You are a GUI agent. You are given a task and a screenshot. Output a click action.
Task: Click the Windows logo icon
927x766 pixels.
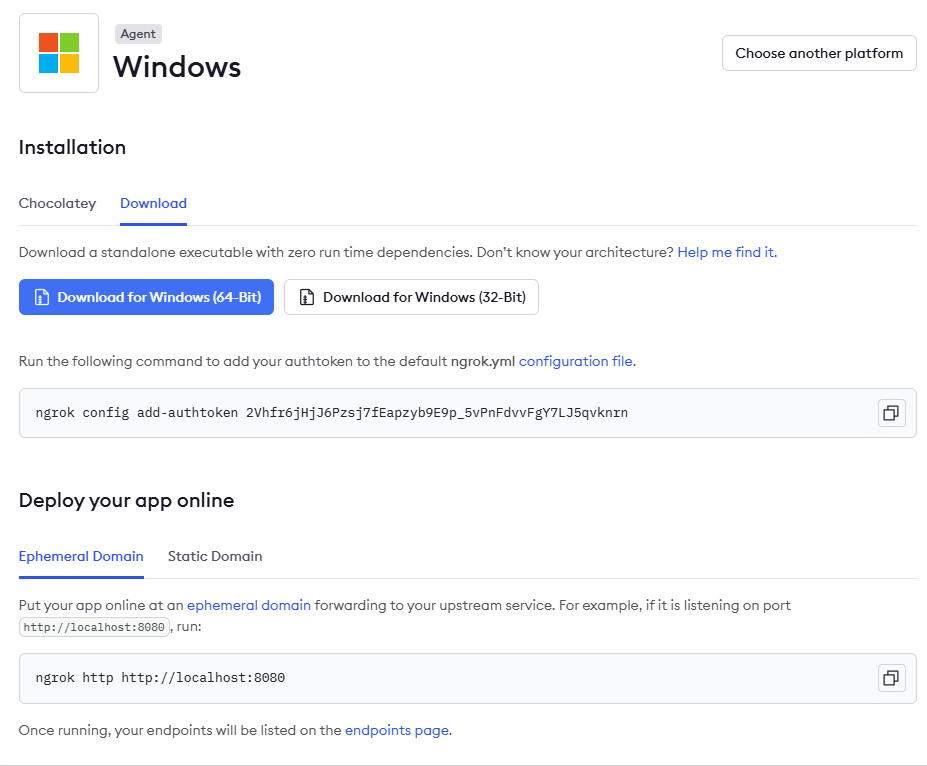[59, 53]
